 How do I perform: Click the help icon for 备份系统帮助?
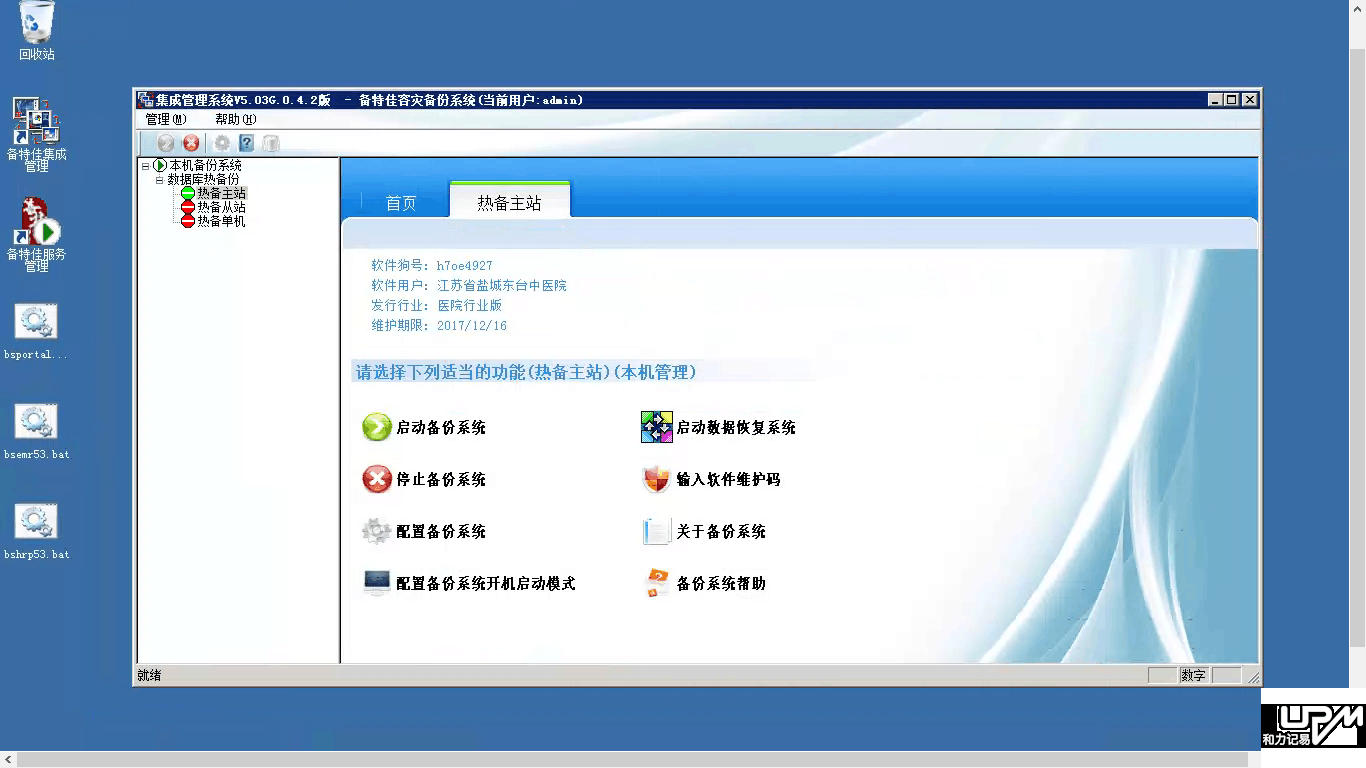click(x=656, y=583)
